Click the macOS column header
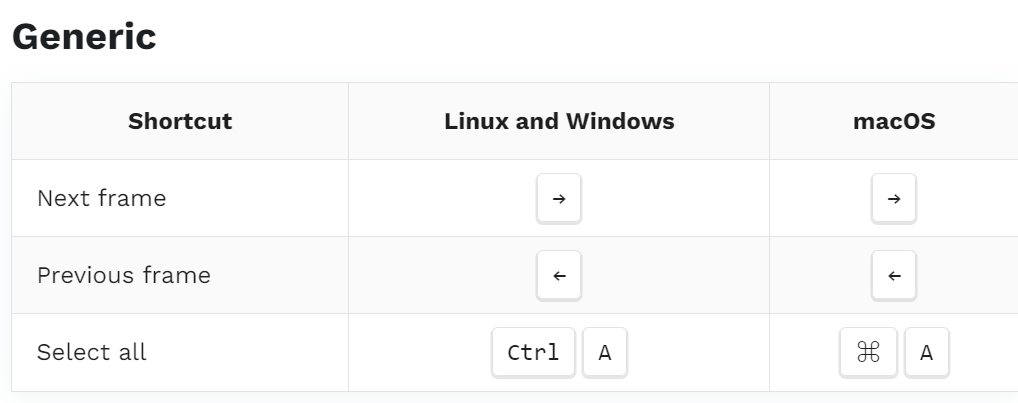Image resolution: width=1018 pixels, height=403 pixels. 894,121
